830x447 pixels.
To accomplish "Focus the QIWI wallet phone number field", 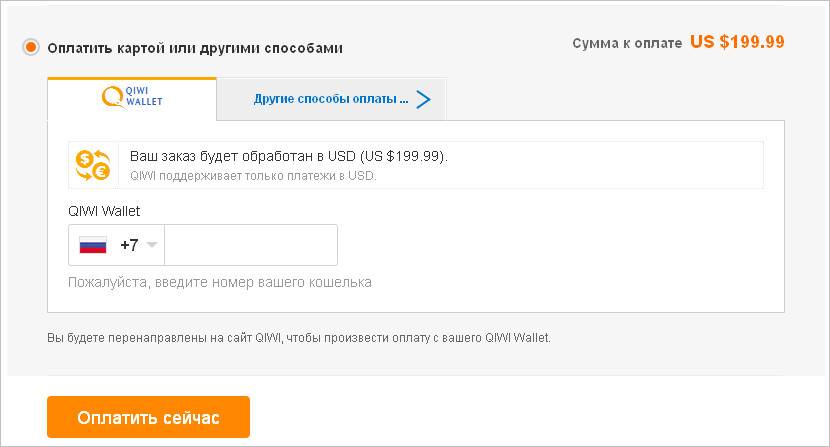I will (250, 245).
